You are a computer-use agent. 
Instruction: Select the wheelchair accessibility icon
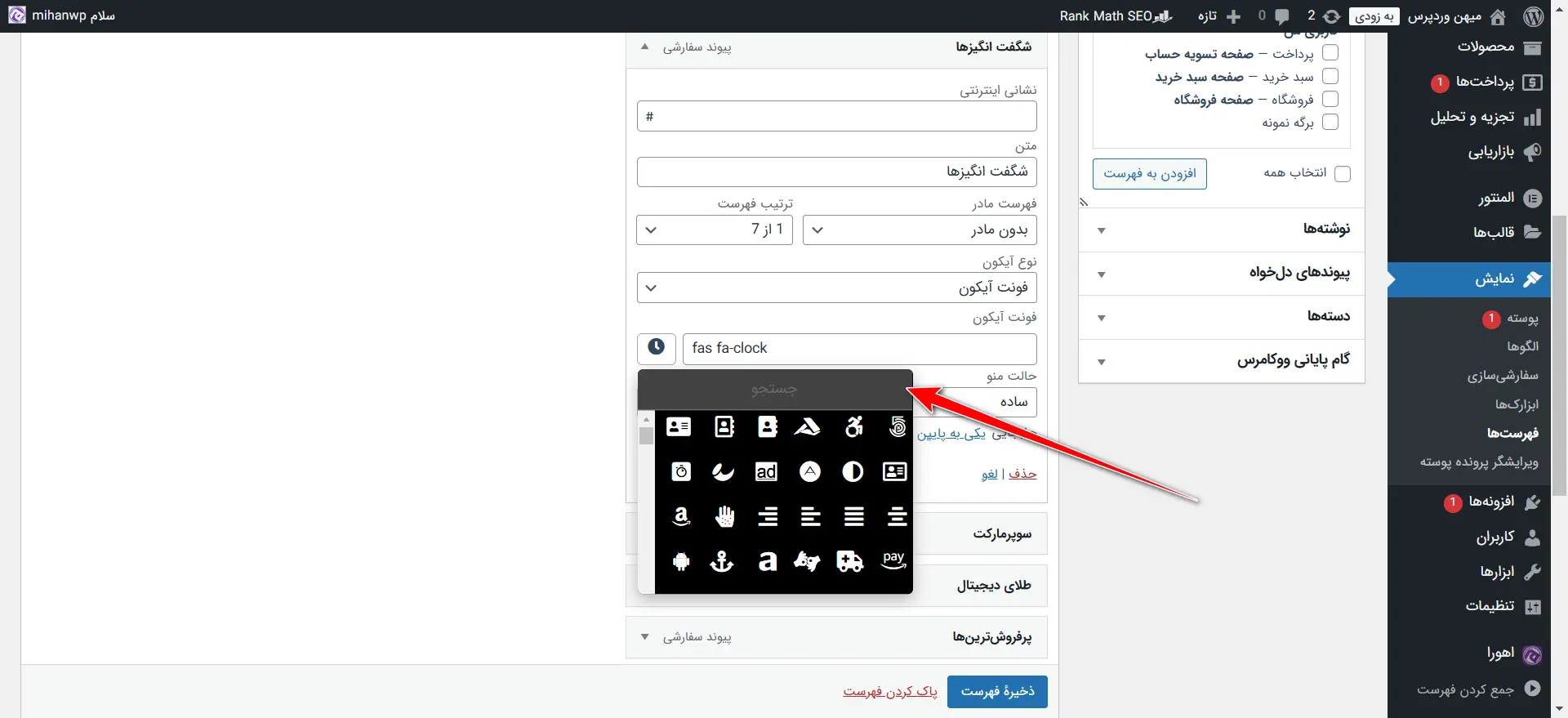(x=854, y=426)
